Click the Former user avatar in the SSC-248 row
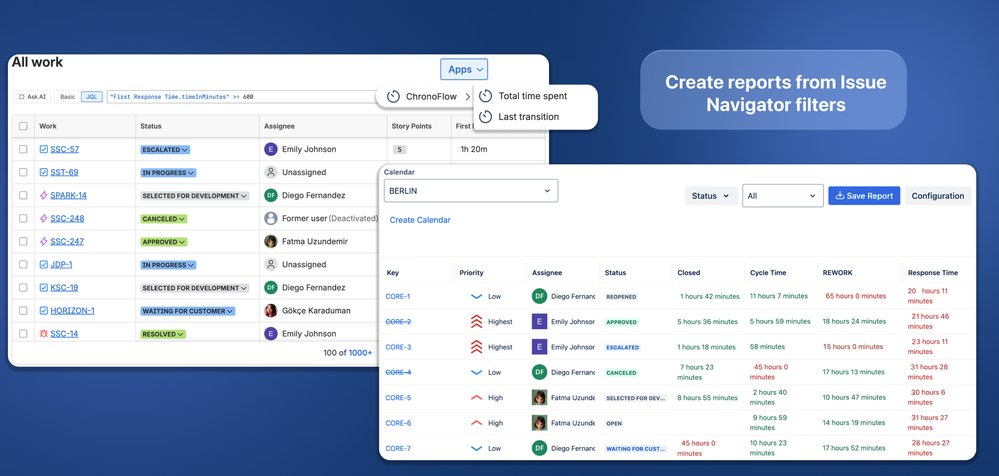 point(271,219)
